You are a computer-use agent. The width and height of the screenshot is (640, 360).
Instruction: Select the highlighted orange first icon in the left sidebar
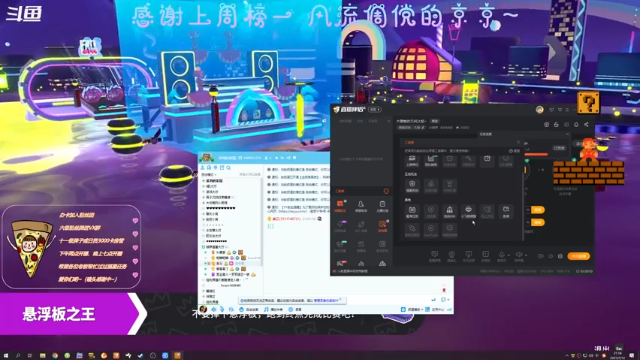tap(340, 205)
